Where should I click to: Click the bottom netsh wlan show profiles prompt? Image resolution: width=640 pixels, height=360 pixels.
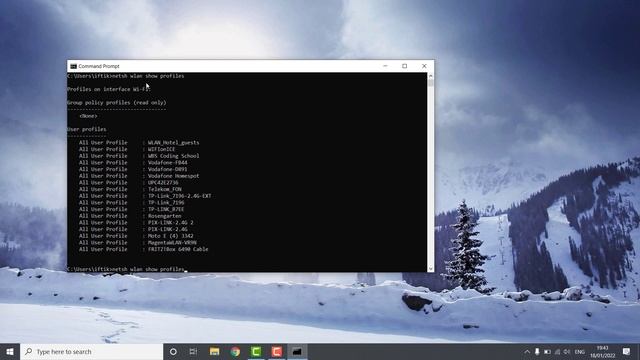126,269
